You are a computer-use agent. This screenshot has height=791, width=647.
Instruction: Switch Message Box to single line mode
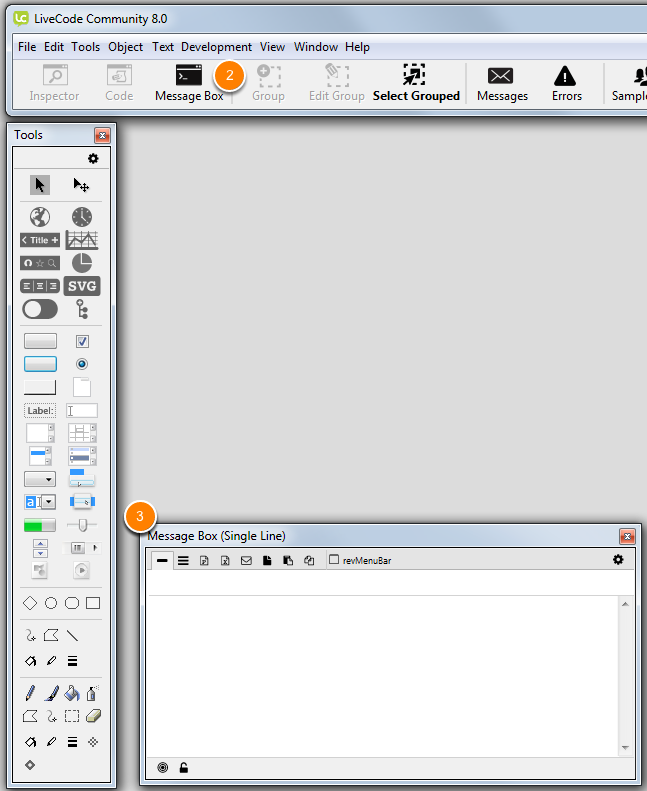(x=162, y=560)
